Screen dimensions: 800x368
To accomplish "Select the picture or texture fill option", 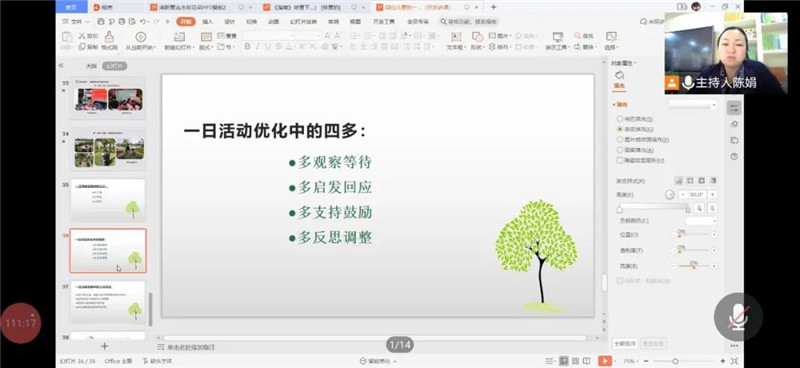I will (x=620, y=139).
